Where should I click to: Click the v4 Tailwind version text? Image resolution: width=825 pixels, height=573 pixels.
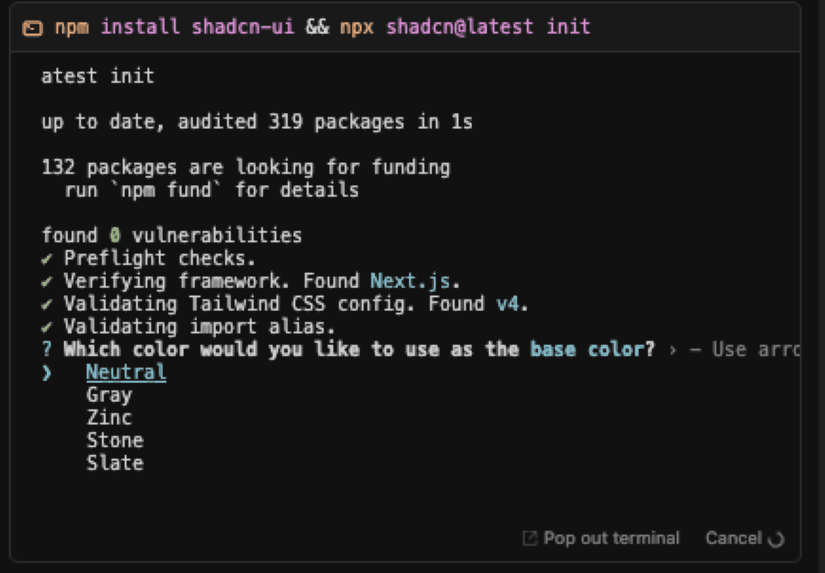(x=507, y=304)
